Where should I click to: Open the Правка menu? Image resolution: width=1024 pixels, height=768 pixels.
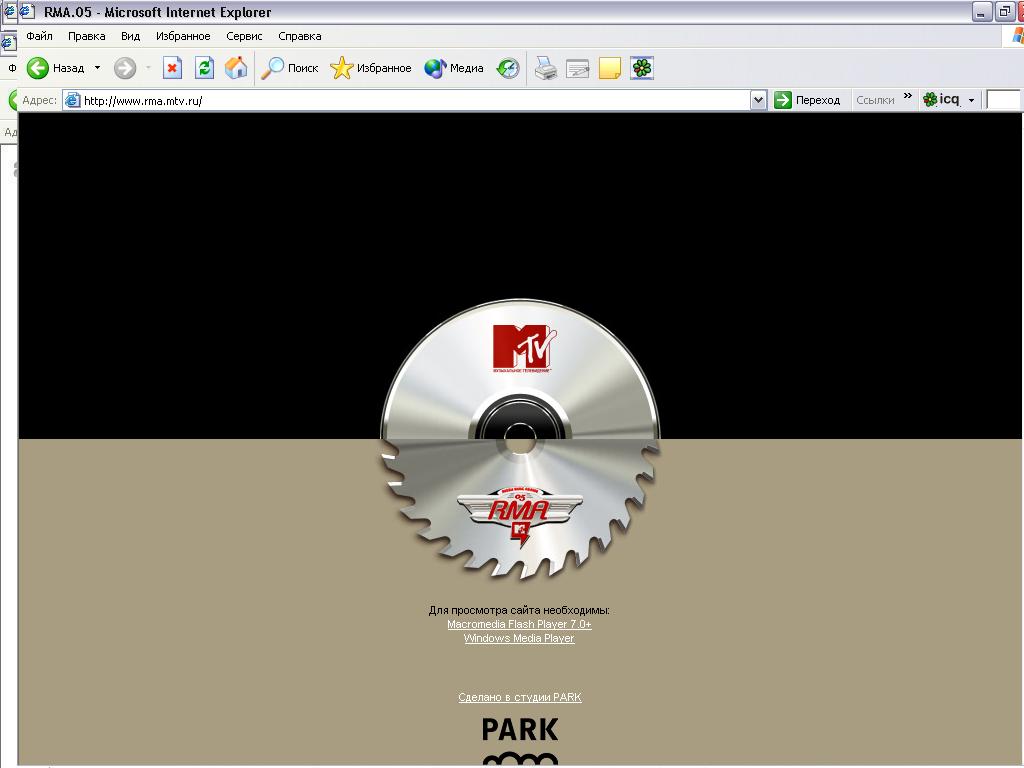[86, 36]
